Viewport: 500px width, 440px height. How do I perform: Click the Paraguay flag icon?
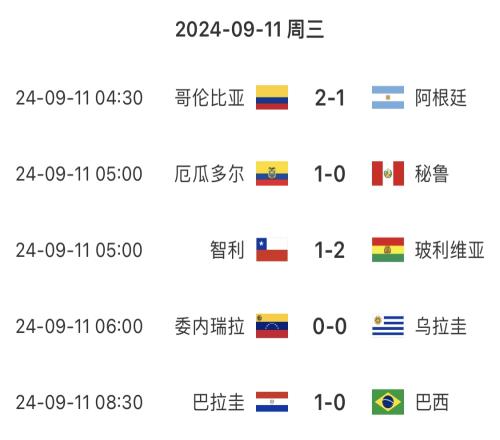[x=272, y=402]
